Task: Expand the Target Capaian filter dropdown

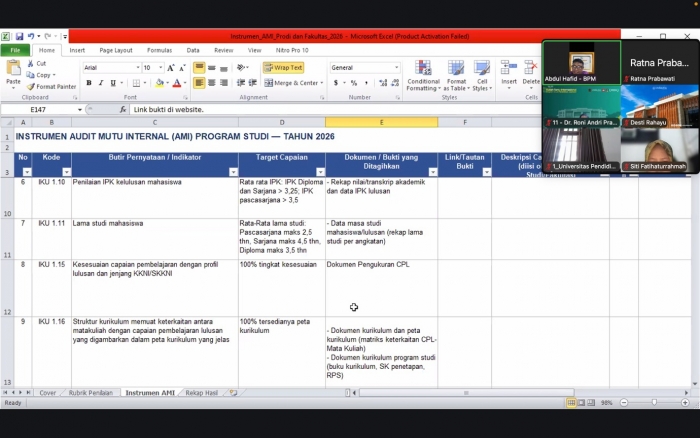Action: [x=321, y=172]
